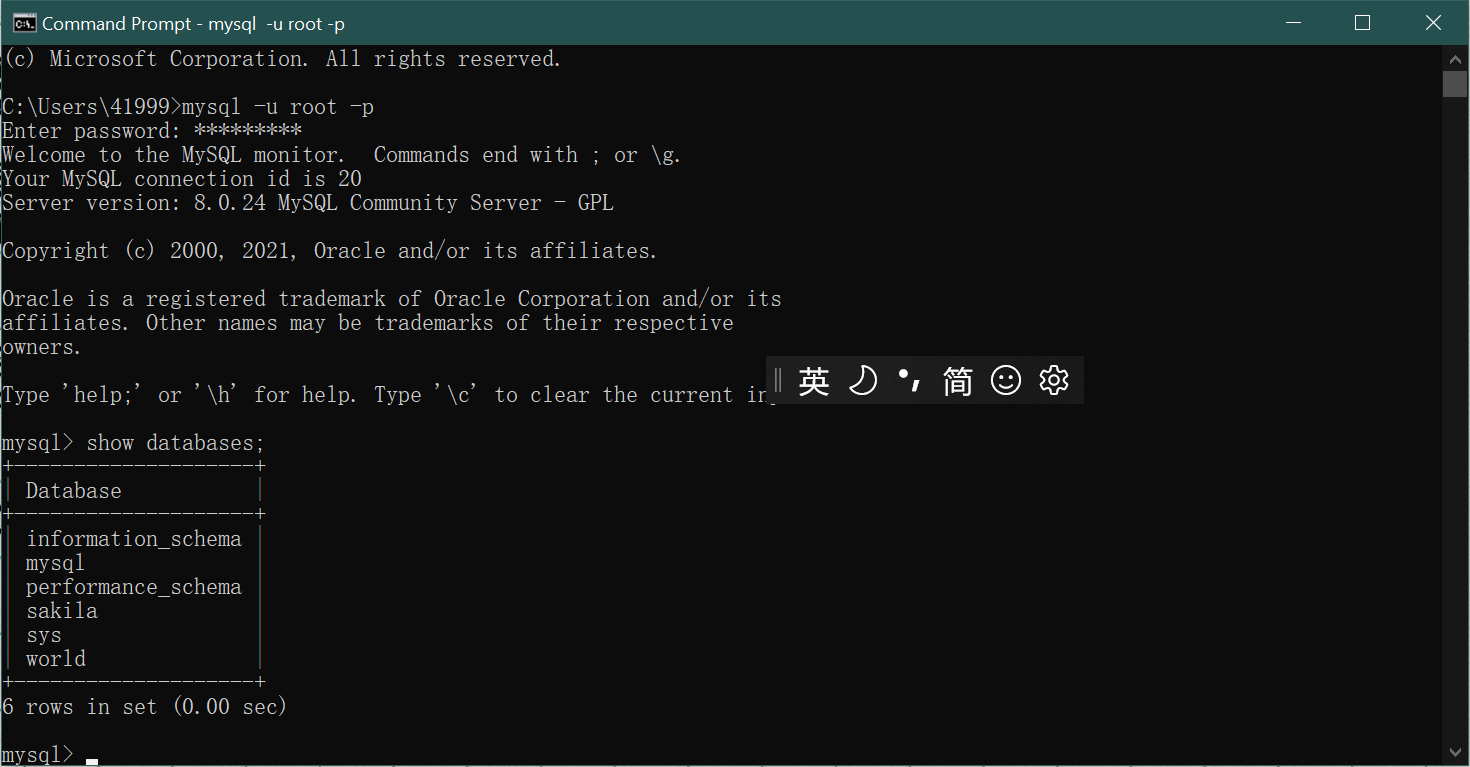Toggle the Chinese/English punctuation icon

pos(910,381)
